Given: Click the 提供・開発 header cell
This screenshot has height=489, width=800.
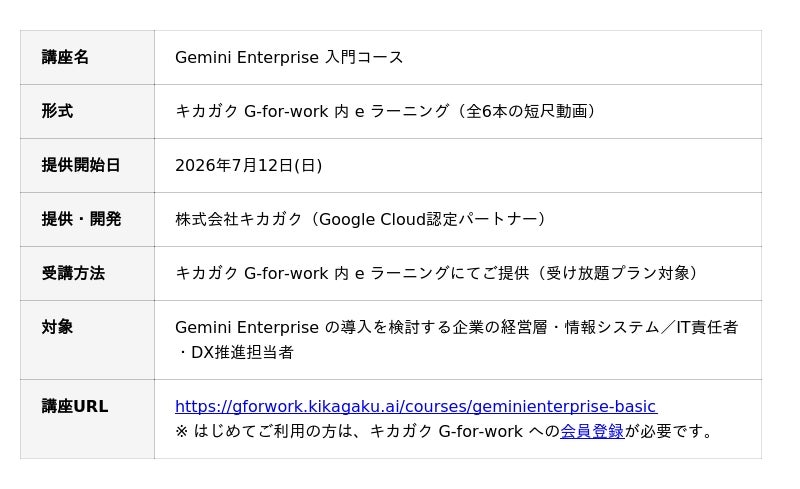Looking at the screenshot, I should [87, 219].
